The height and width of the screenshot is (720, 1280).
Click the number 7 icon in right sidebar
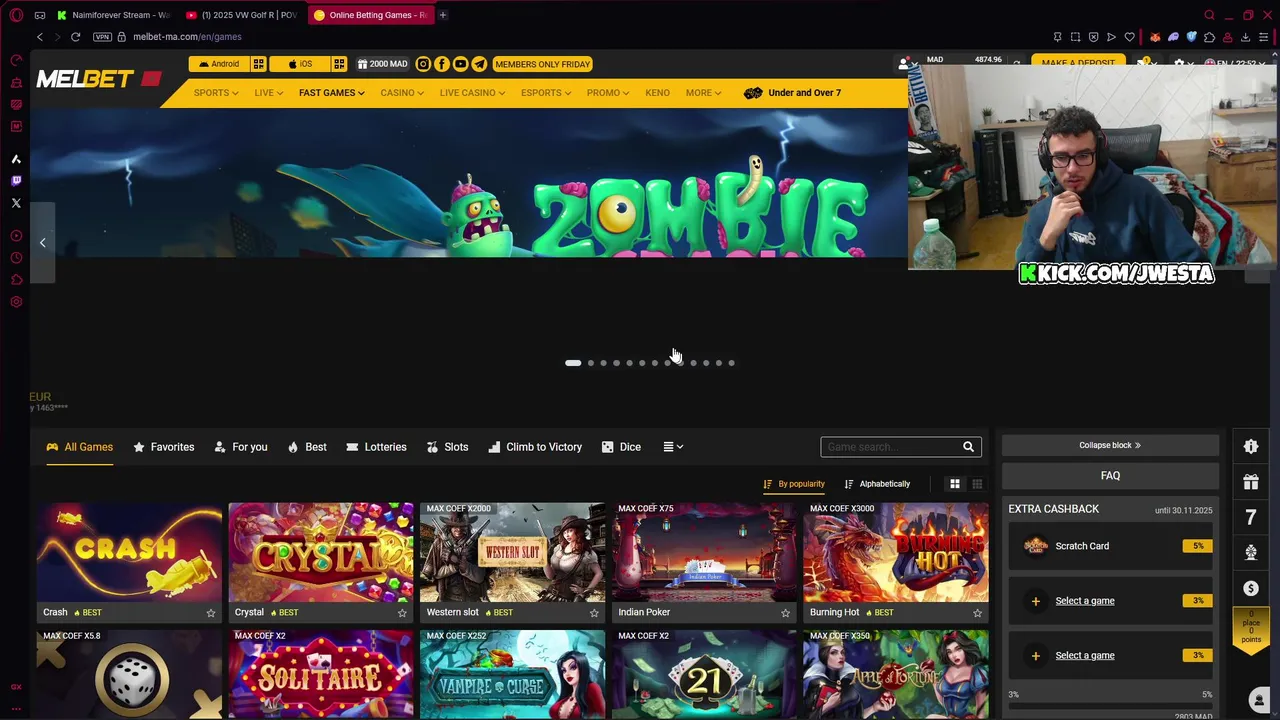[1251, 517]
